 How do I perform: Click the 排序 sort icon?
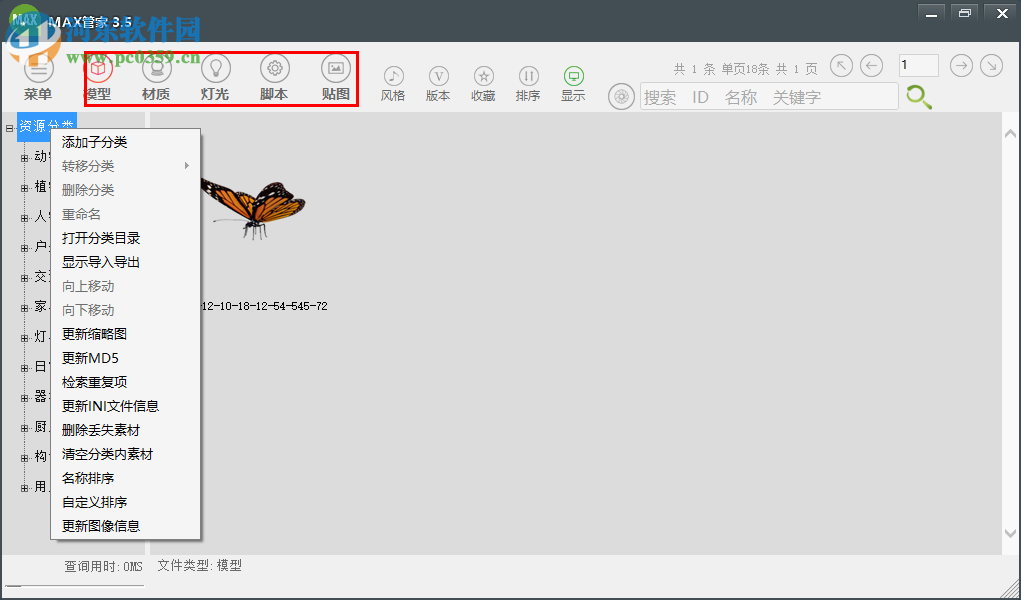point(529,76)
